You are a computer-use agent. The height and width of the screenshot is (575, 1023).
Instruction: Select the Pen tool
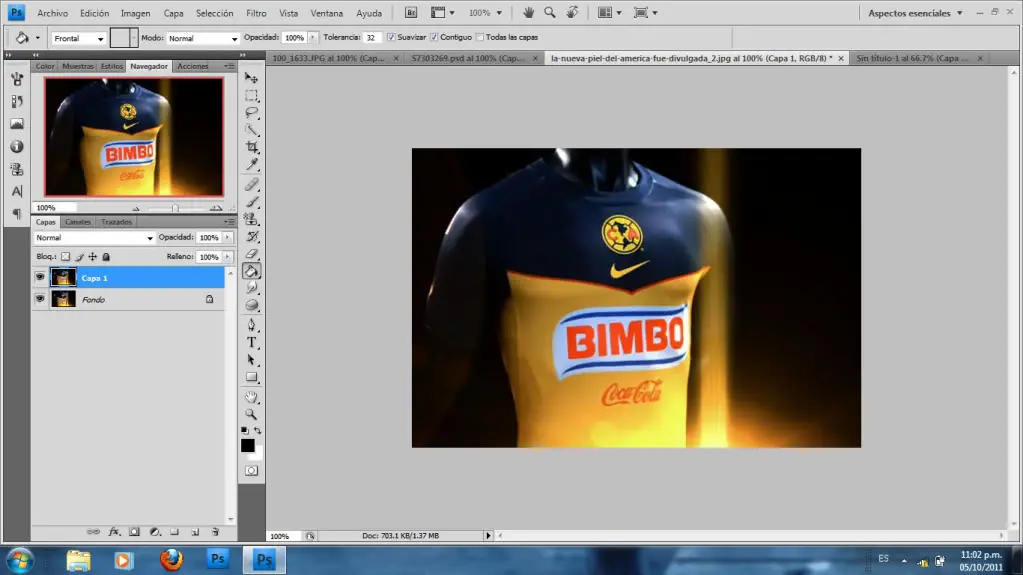(251, 325)
